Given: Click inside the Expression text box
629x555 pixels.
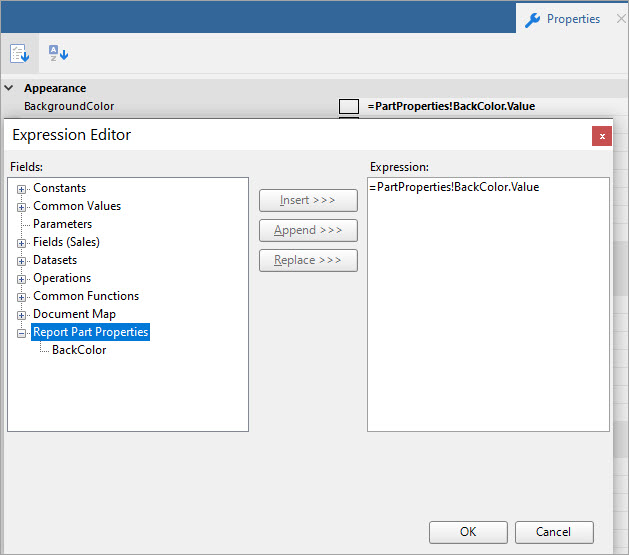Looking at the screenshot, I should 488,304.
